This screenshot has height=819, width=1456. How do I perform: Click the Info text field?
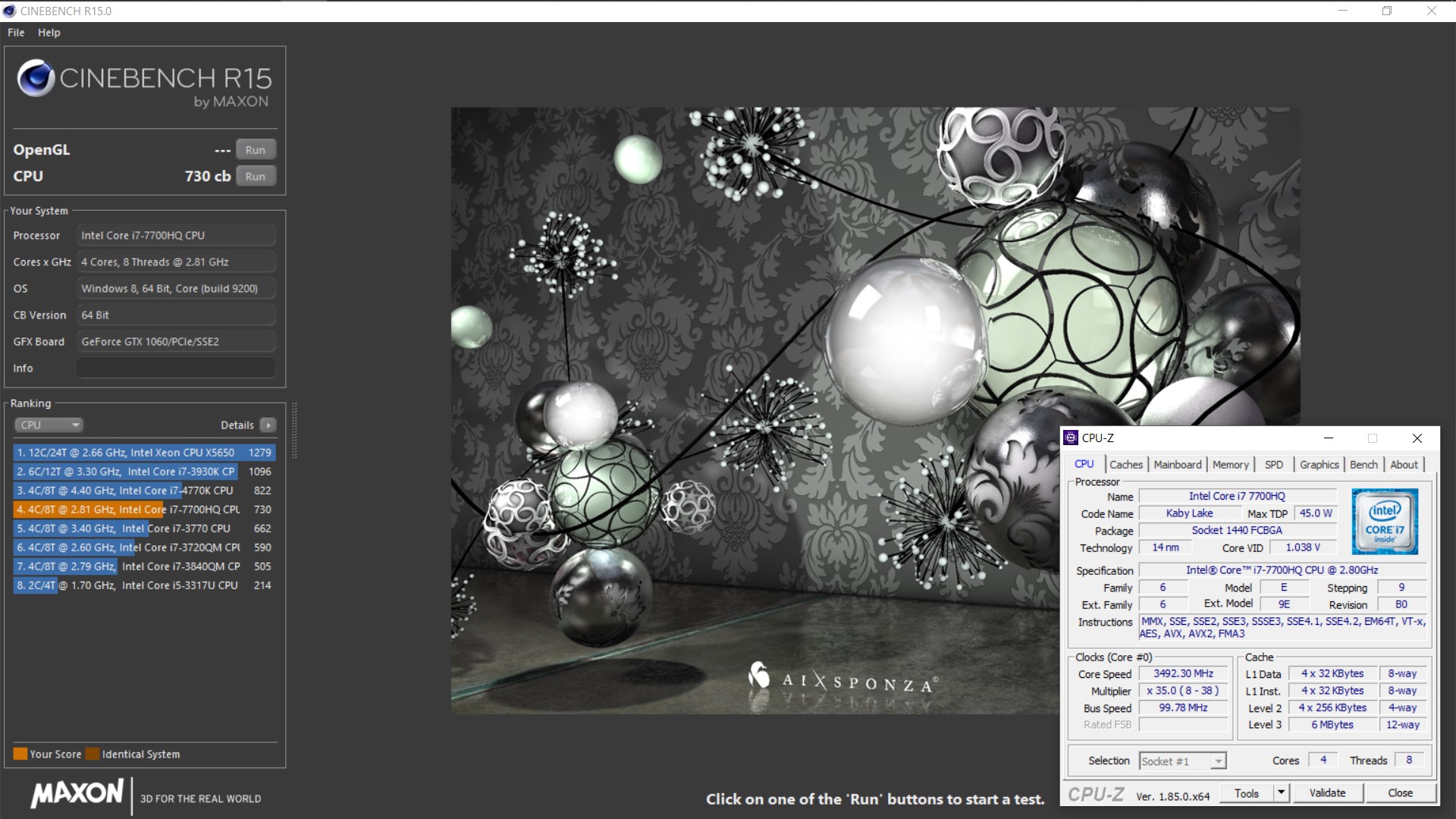coord(176,368)
